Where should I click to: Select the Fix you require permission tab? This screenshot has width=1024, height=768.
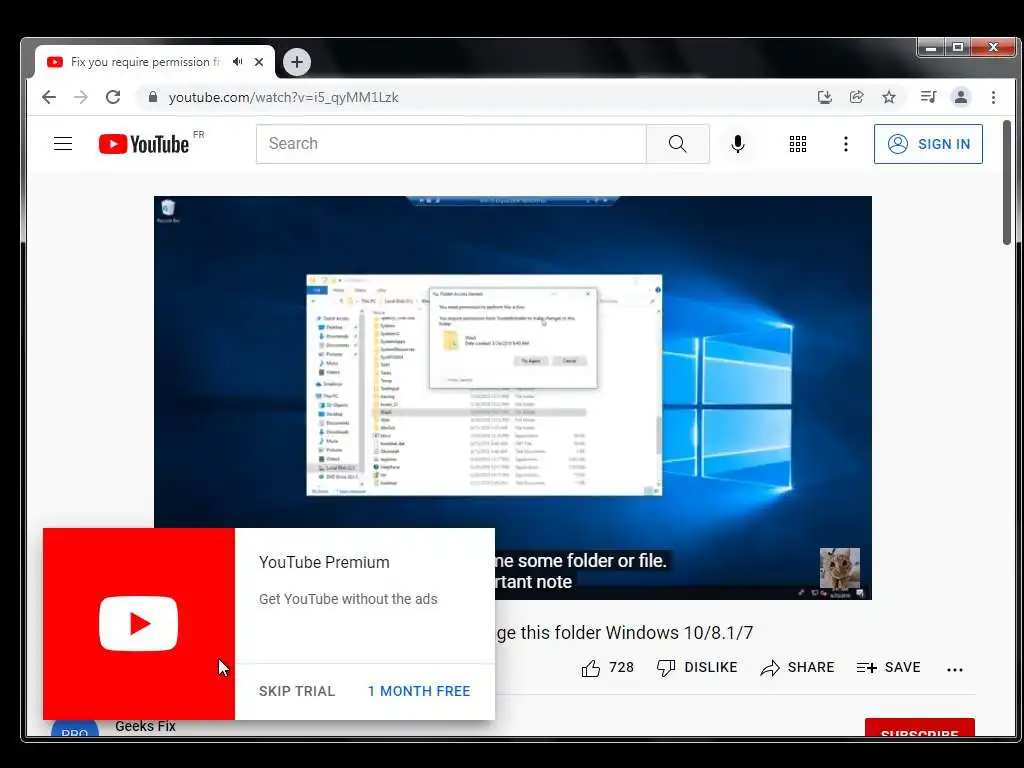tap(147, 62)
